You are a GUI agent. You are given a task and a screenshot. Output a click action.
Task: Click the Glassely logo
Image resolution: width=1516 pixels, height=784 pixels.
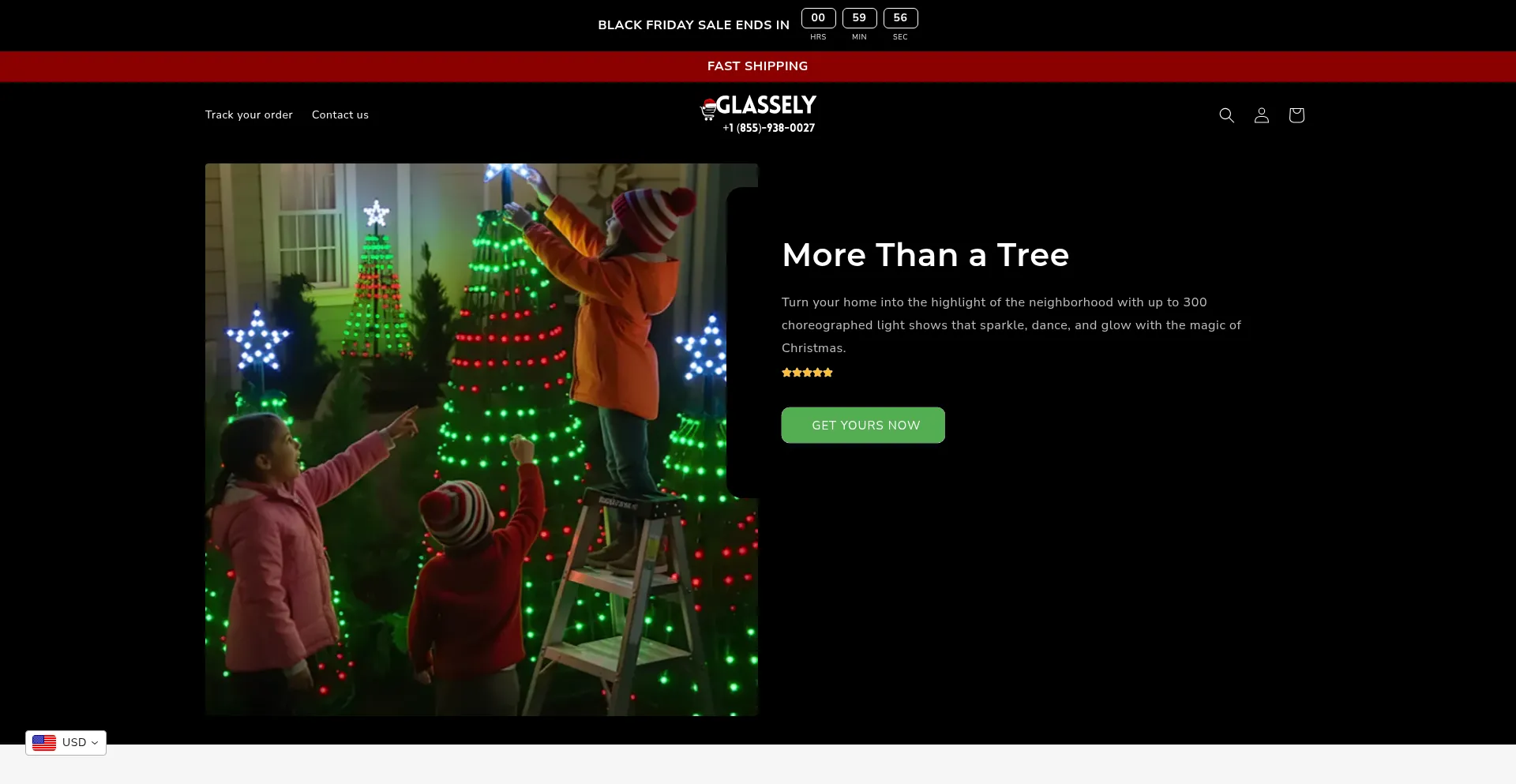[758, 114]
